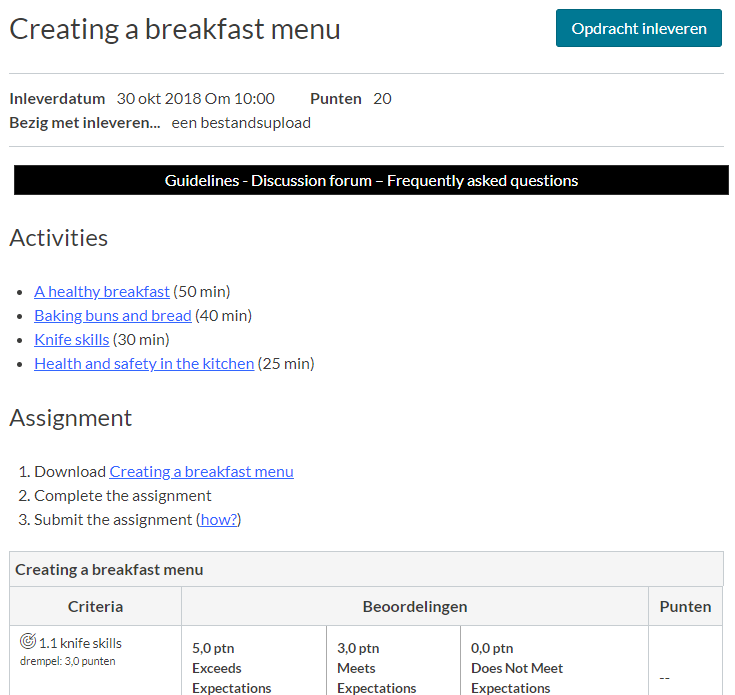Open the Baking buns and bread link
This screenshot has height=695, width=735.
pyautogui.click(x=112, y=315)
